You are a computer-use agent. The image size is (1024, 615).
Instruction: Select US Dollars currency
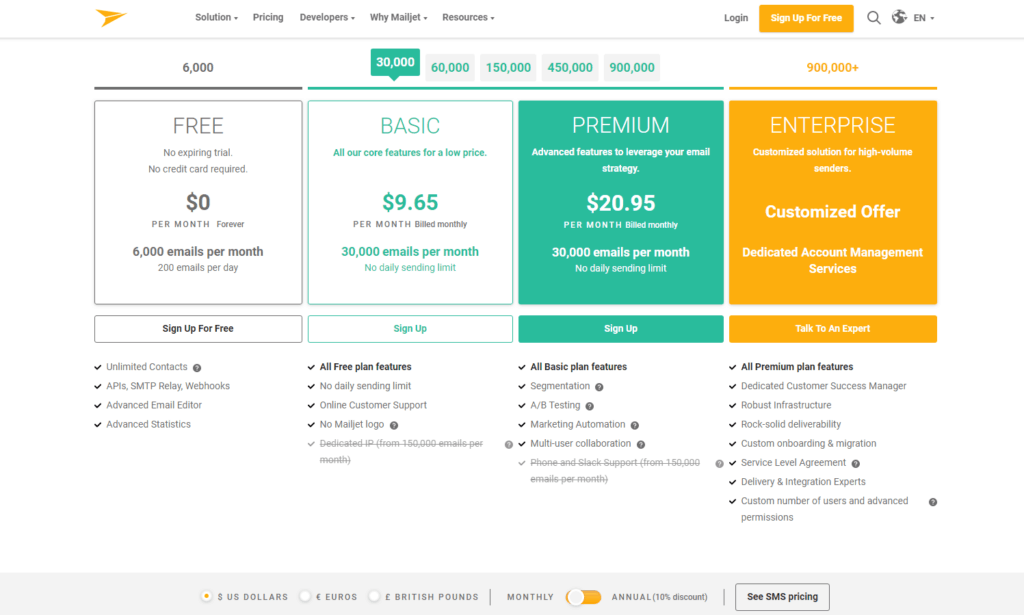coord(206,596)
